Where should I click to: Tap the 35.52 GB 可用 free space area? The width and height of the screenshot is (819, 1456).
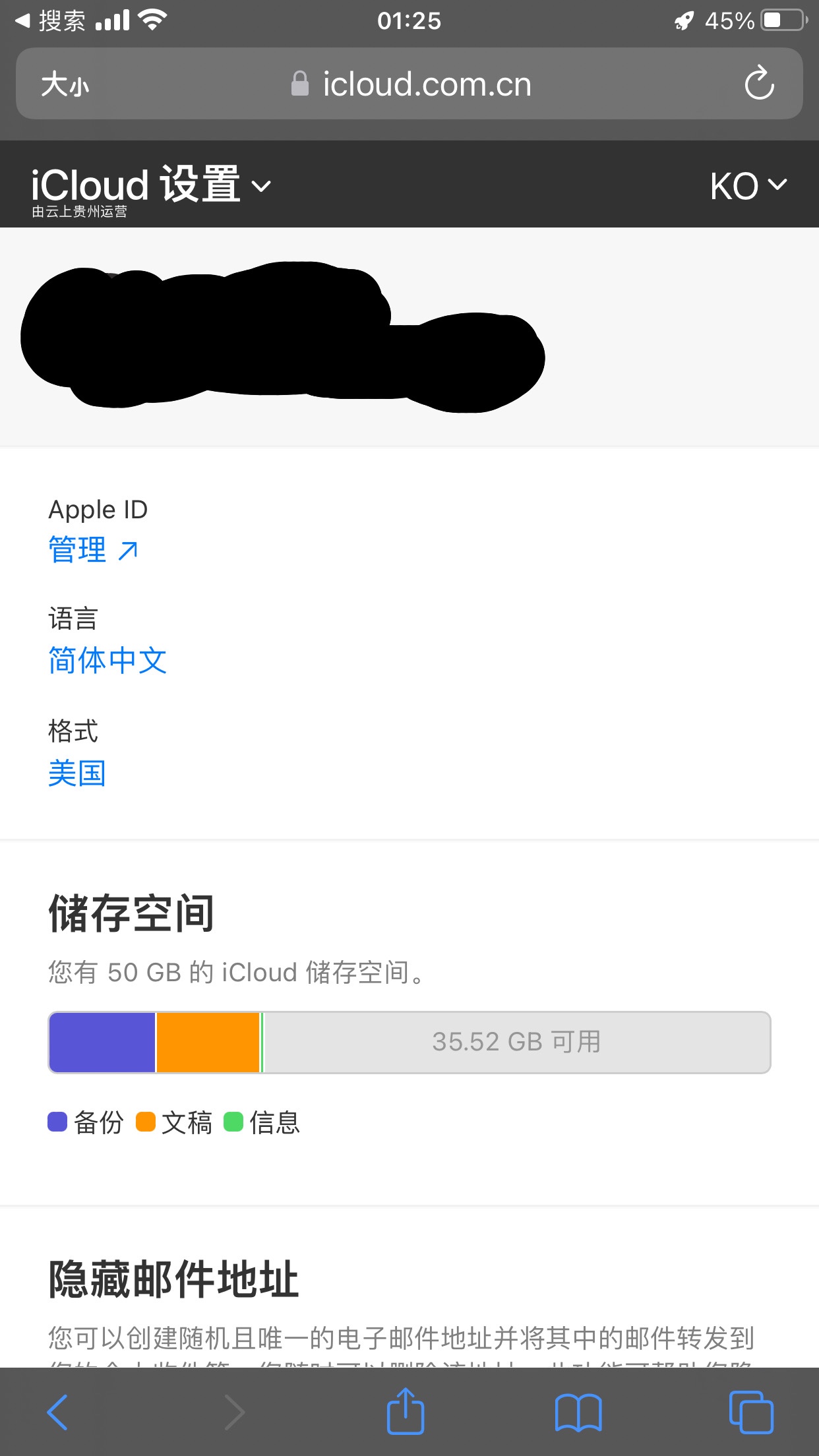[516, 1042]
